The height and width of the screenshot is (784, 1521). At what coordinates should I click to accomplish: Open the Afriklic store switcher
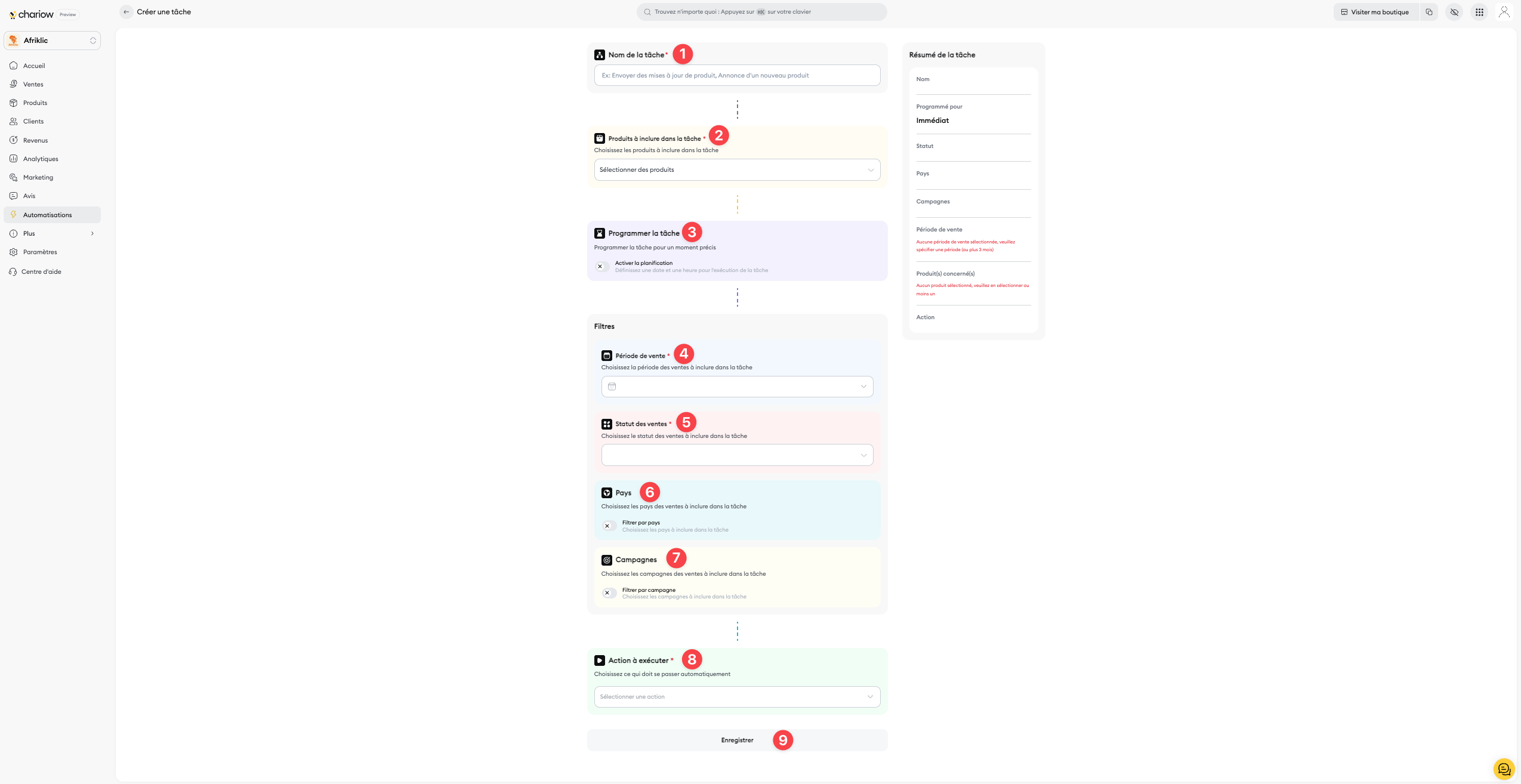coord(53,41)
